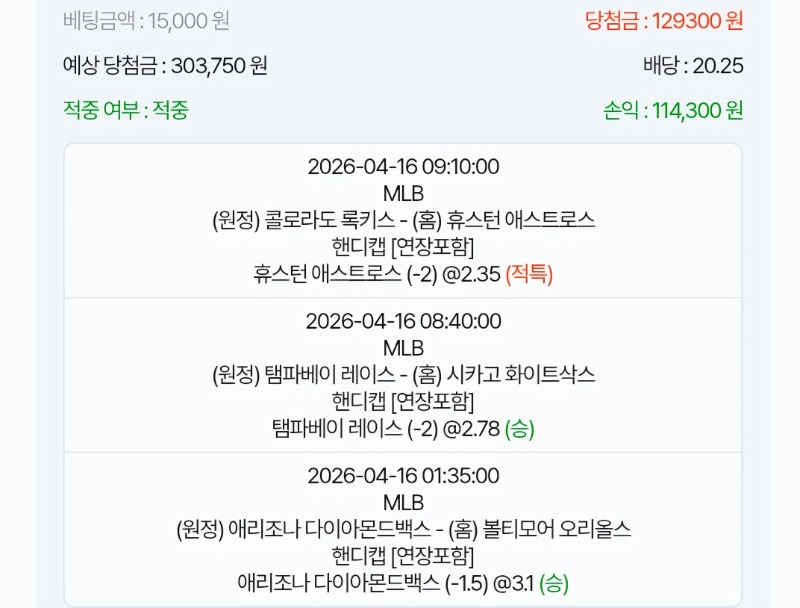
Task: Click the 08:40:00 game timestamp
Action: tap(403, 322)
